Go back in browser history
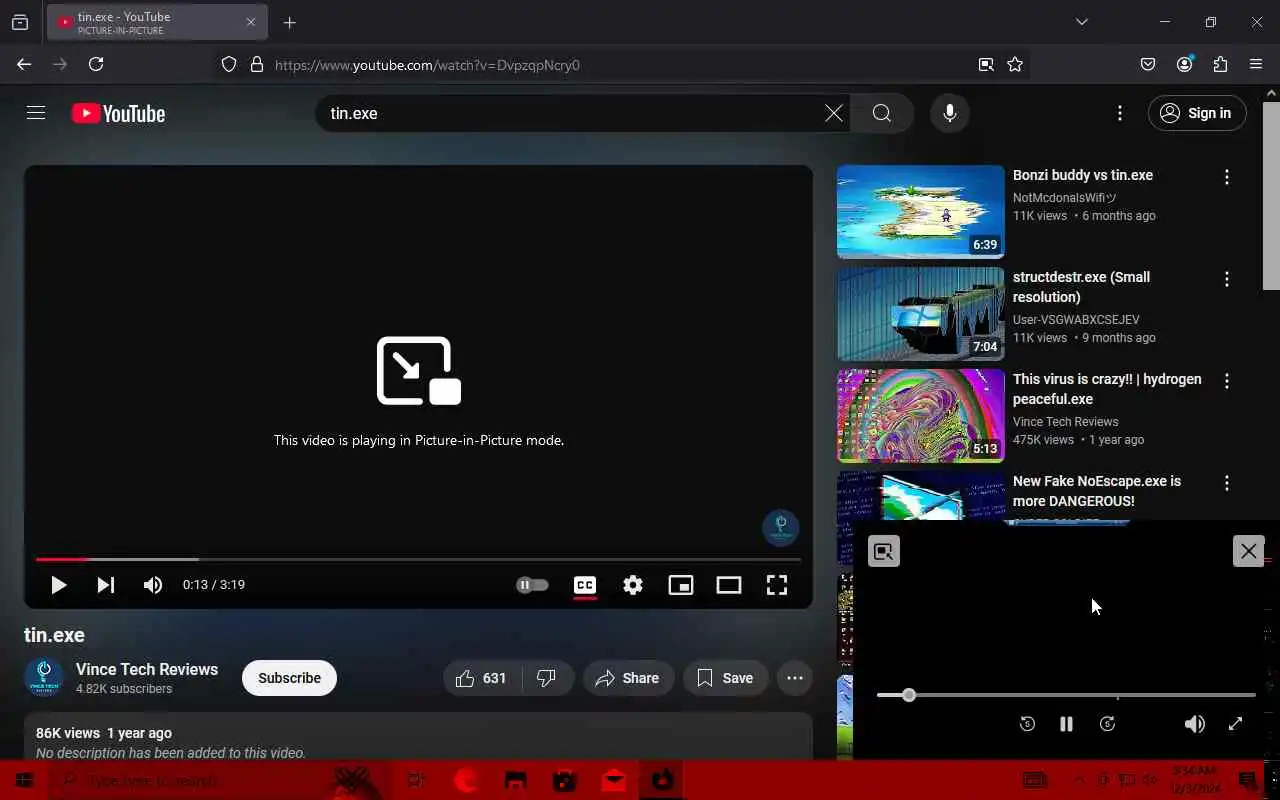The image size is (1280, 800). click(24, 64)
